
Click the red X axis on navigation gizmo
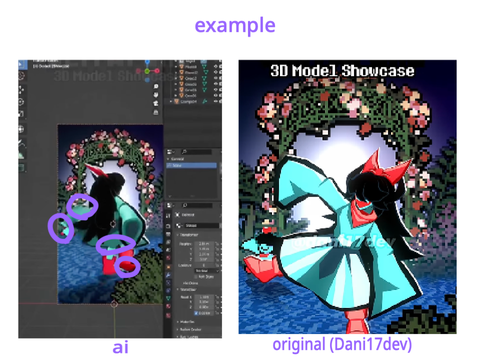point(157,71)
